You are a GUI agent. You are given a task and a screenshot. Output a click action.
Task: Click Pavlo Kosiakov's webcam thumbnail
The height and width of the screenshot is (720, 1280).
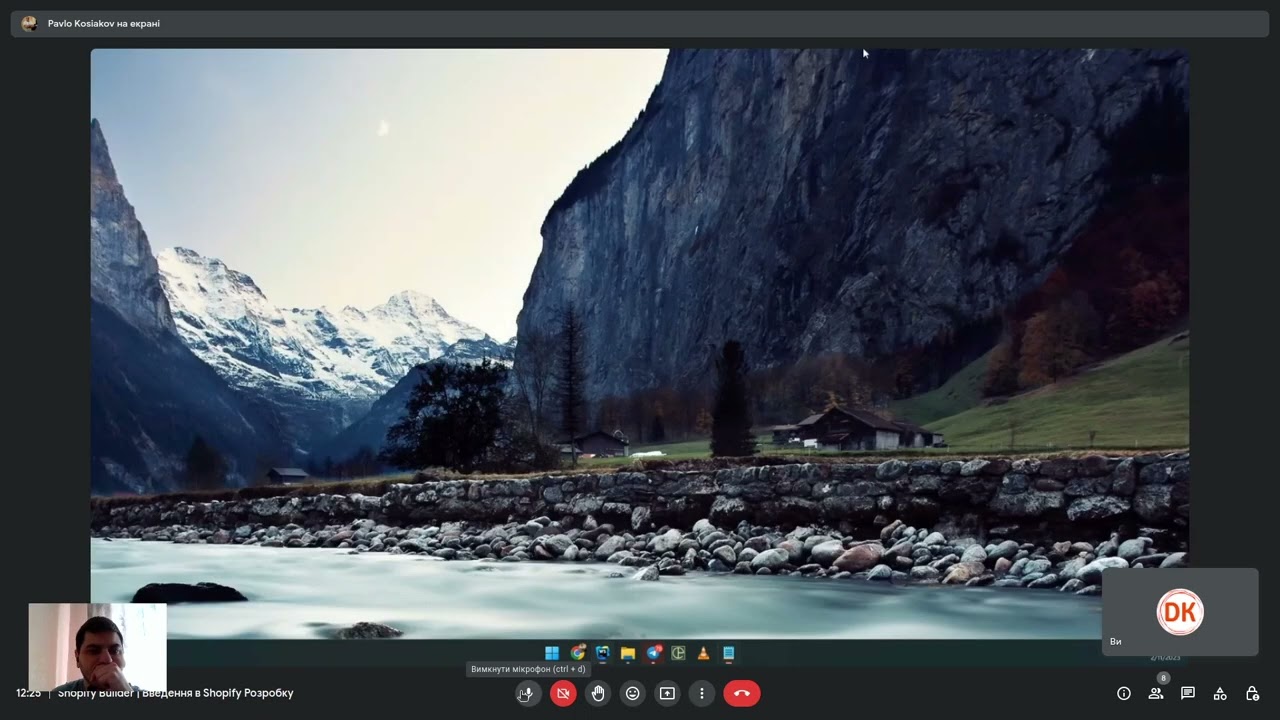point(97,647)
